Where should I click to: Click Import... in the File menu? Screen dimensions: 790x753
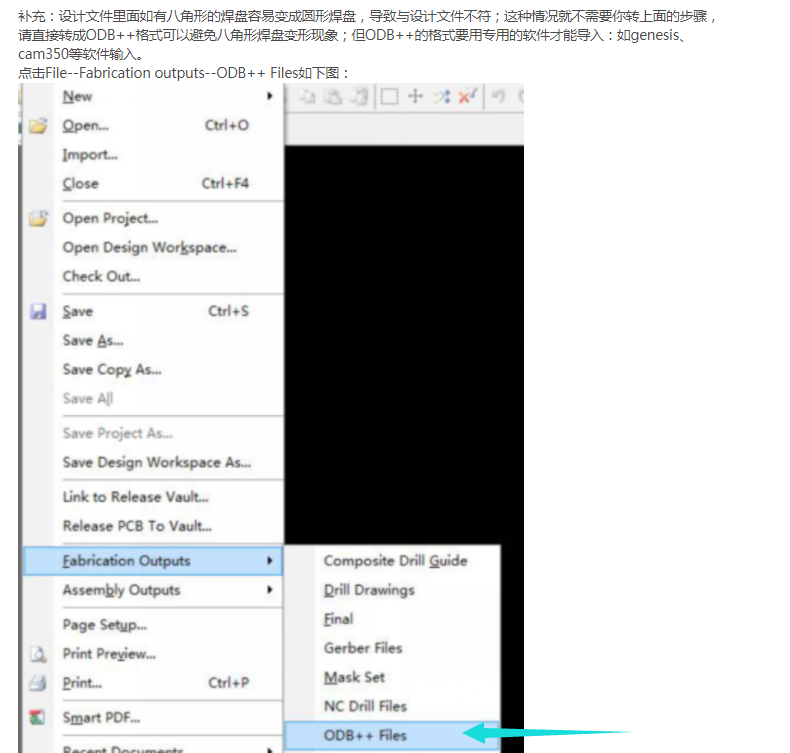(90, 155)
